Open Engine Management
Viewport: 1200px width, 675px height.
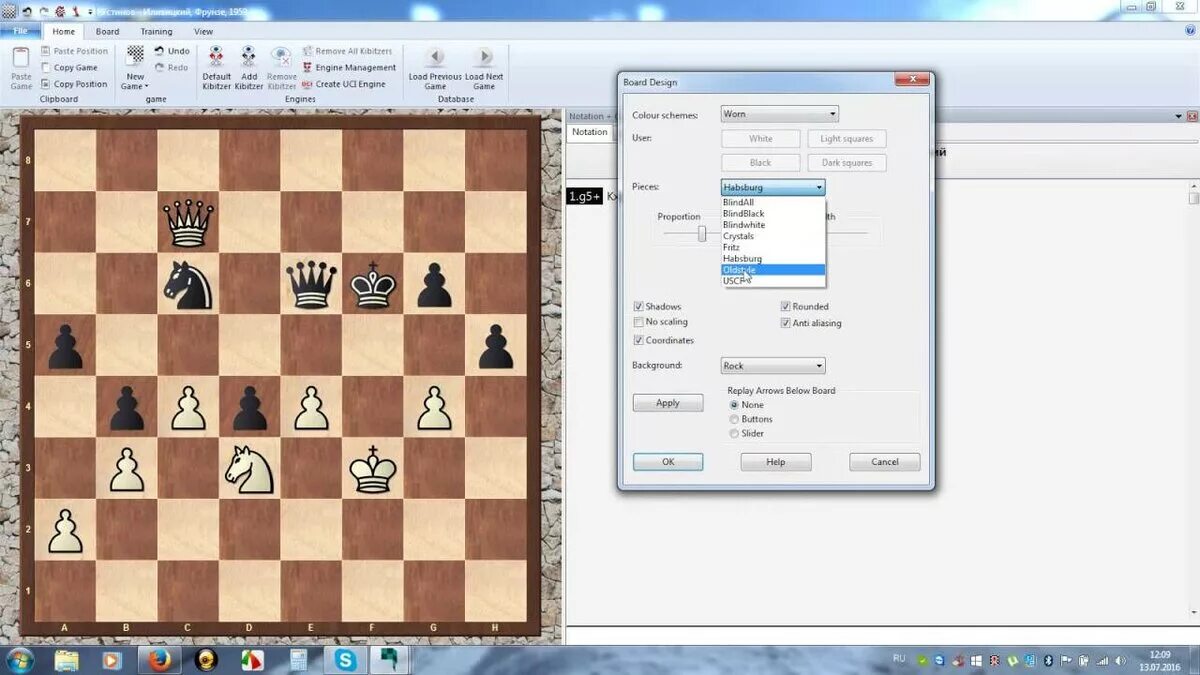point(350,68)
